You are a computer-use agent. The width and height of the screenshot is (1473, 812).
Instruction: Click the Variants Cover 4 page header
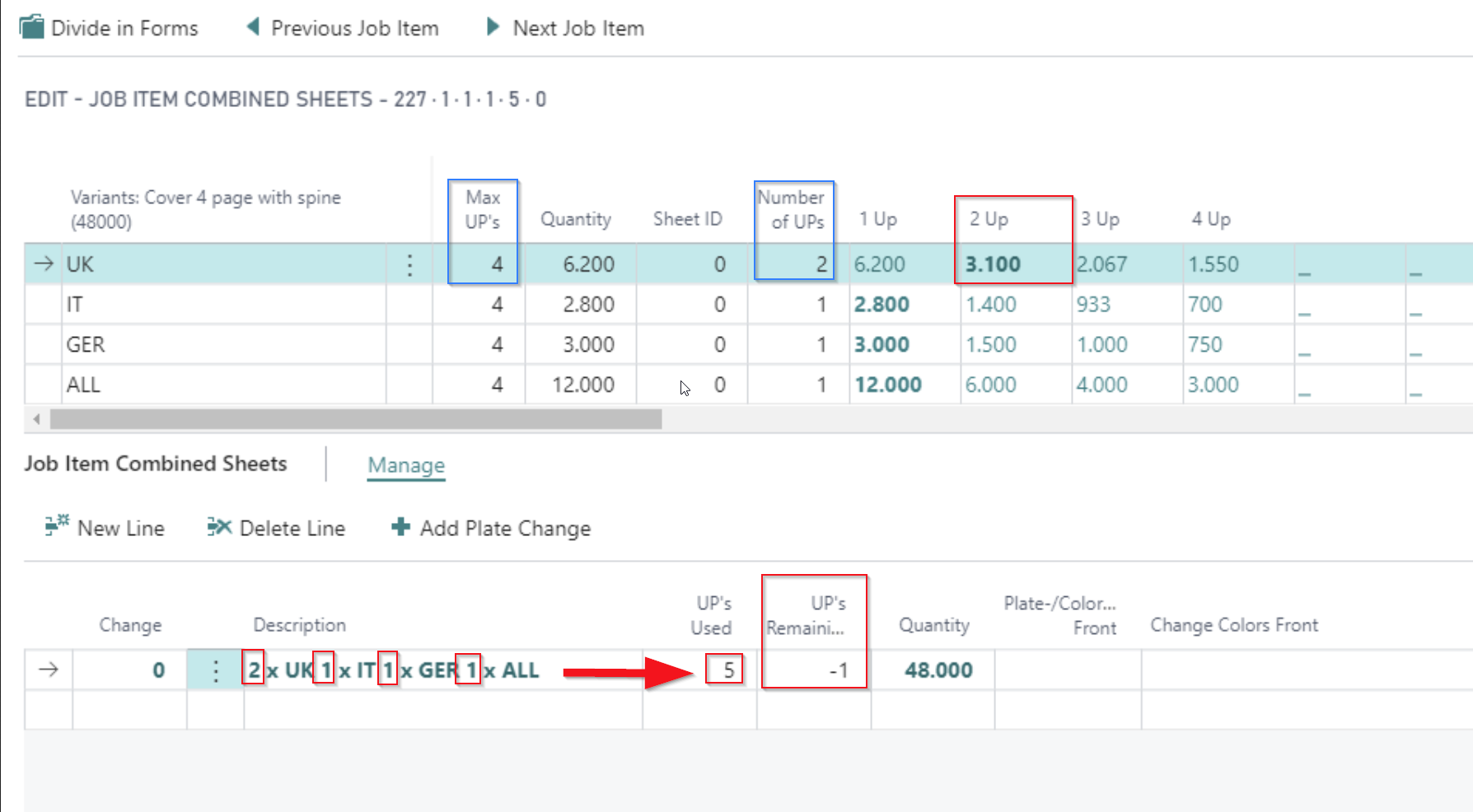click(206, 209)
